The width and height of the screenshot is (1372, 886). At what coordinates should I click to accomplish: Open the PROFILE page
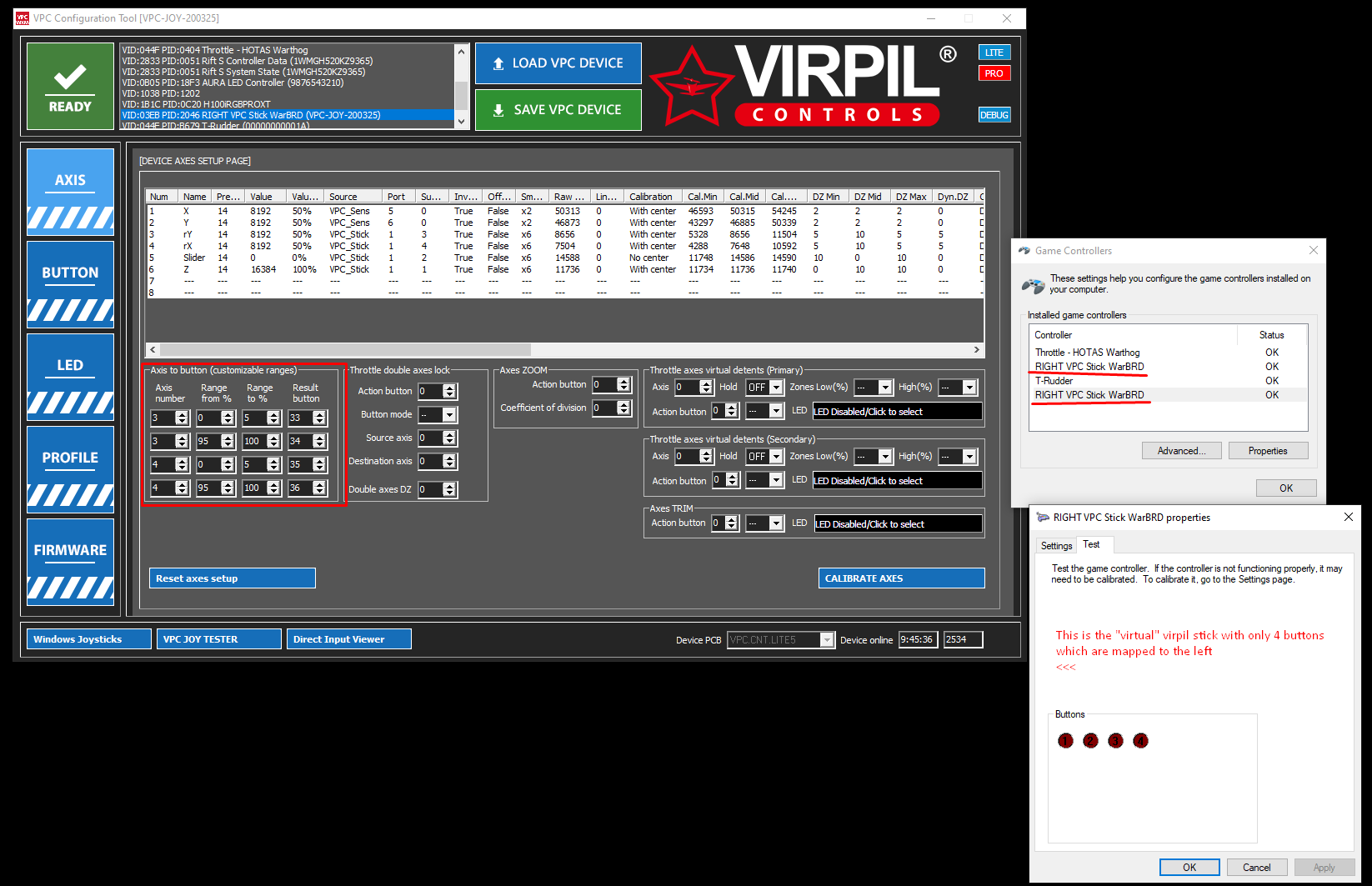click(x=70, y=469)
